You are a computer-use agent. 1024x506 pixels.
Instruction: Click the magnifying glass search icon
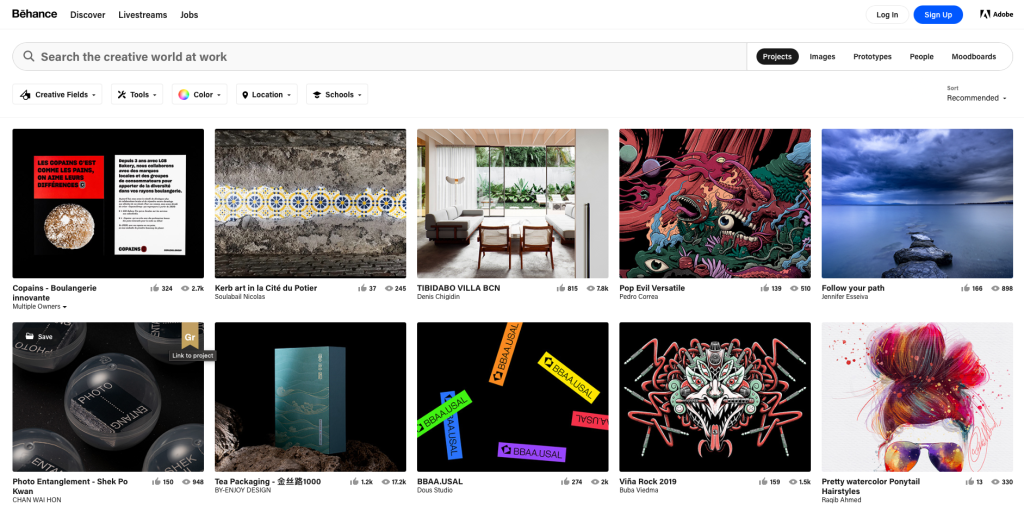coord(29,57)
